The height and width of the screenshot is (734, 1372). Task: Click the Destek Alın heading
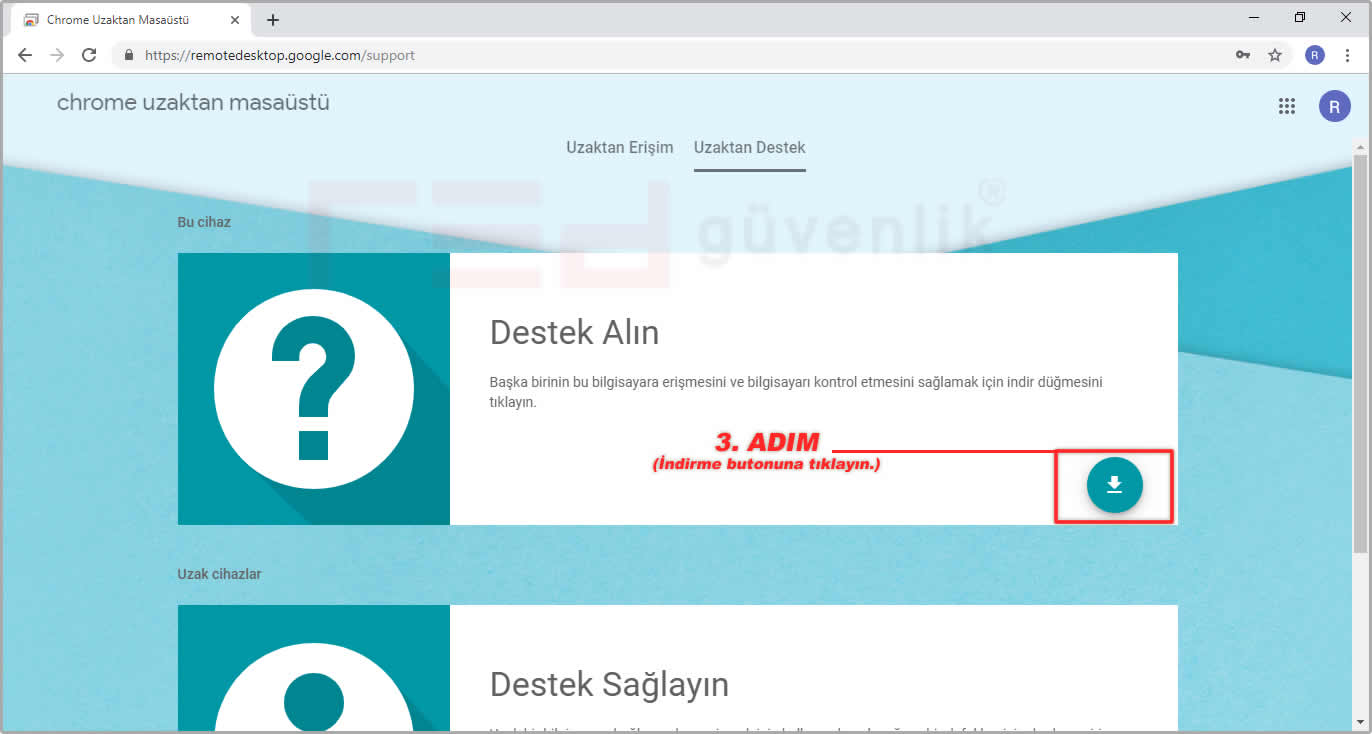coord(574,332)
